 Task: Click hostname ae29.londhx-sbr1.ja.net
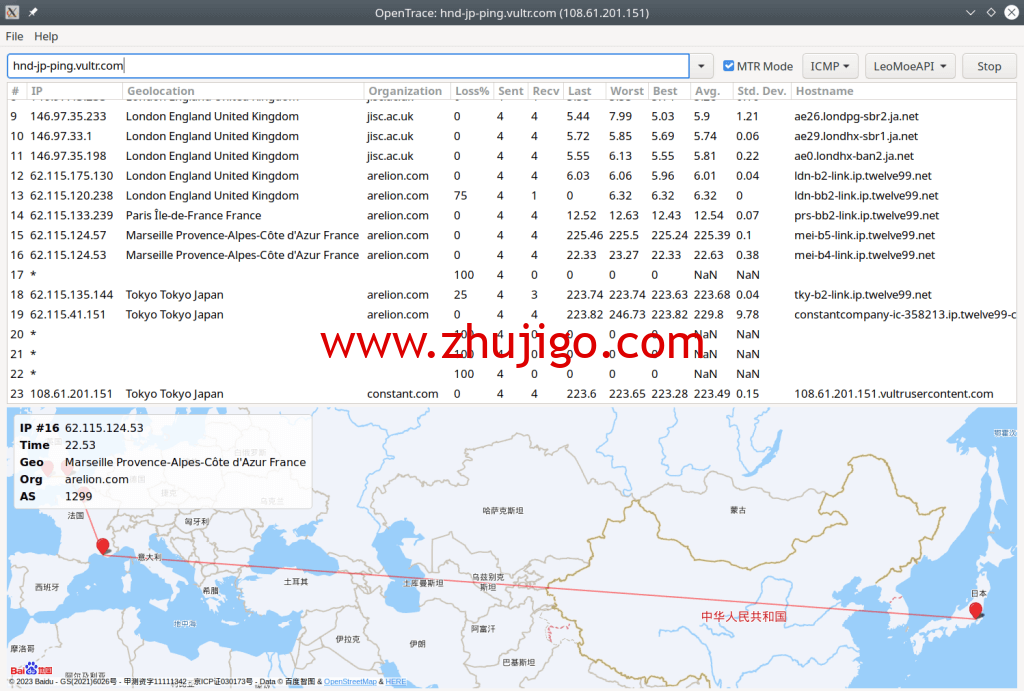856,136
